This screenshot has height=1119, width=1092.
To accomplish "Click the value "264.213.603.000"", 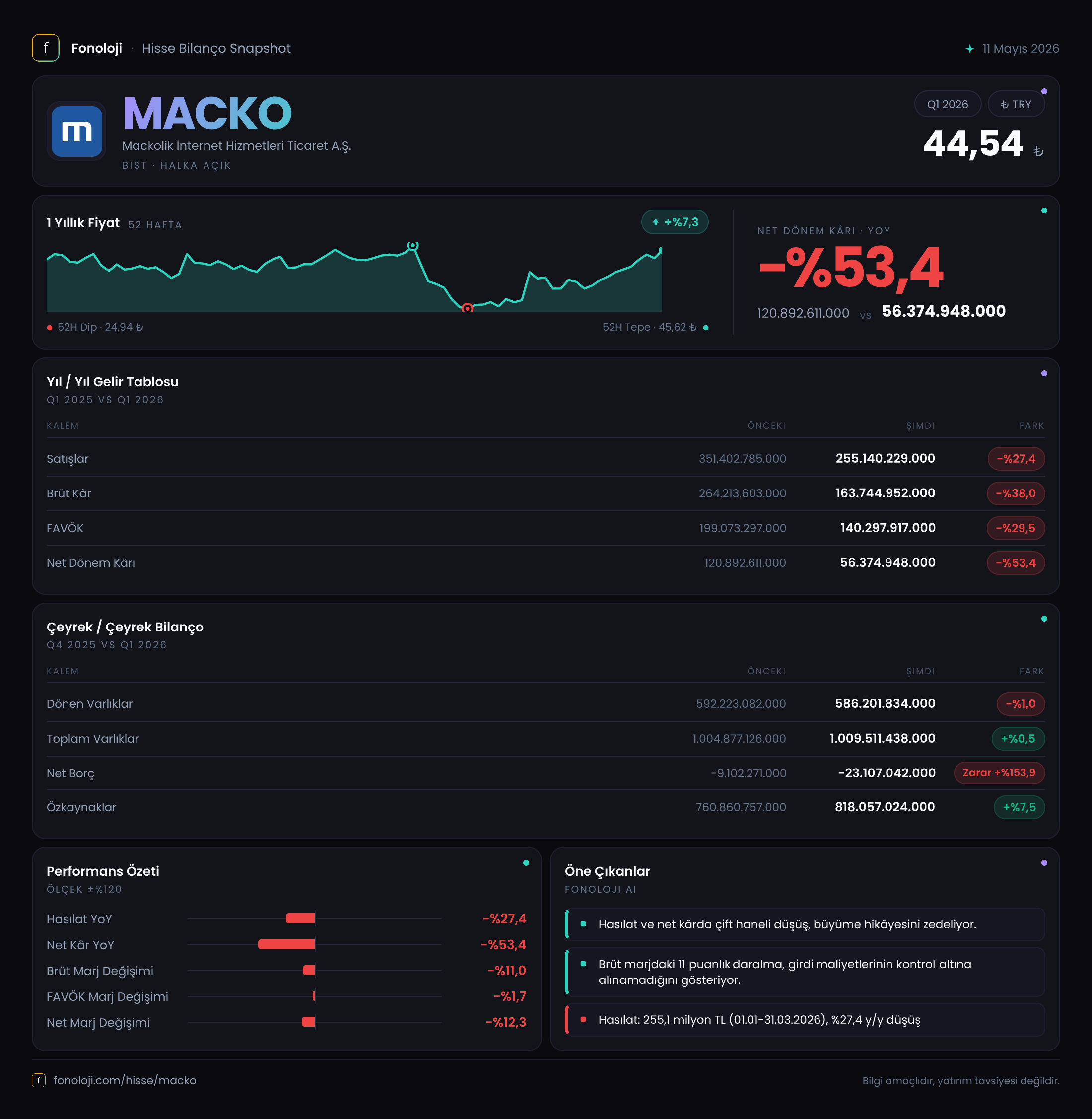I will click(x=742, y=493).
